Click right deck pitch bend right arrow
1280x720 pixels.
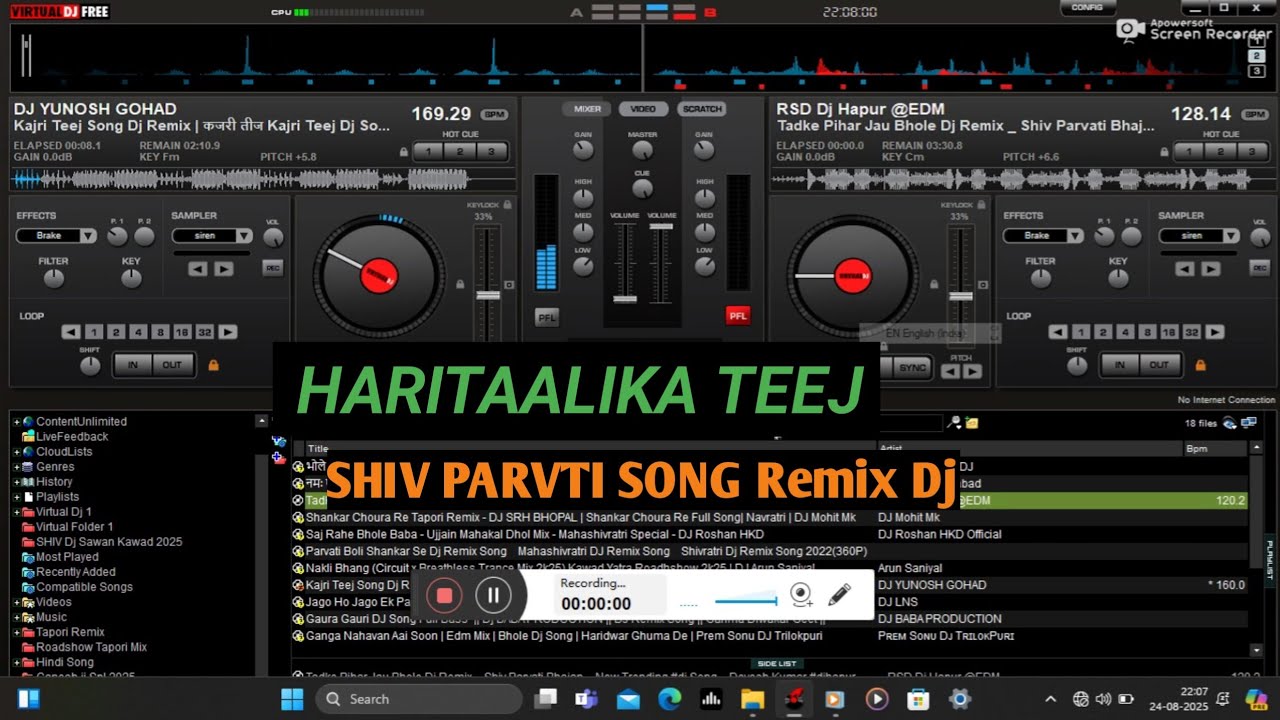pyautogui.click(x=971, y=372)
